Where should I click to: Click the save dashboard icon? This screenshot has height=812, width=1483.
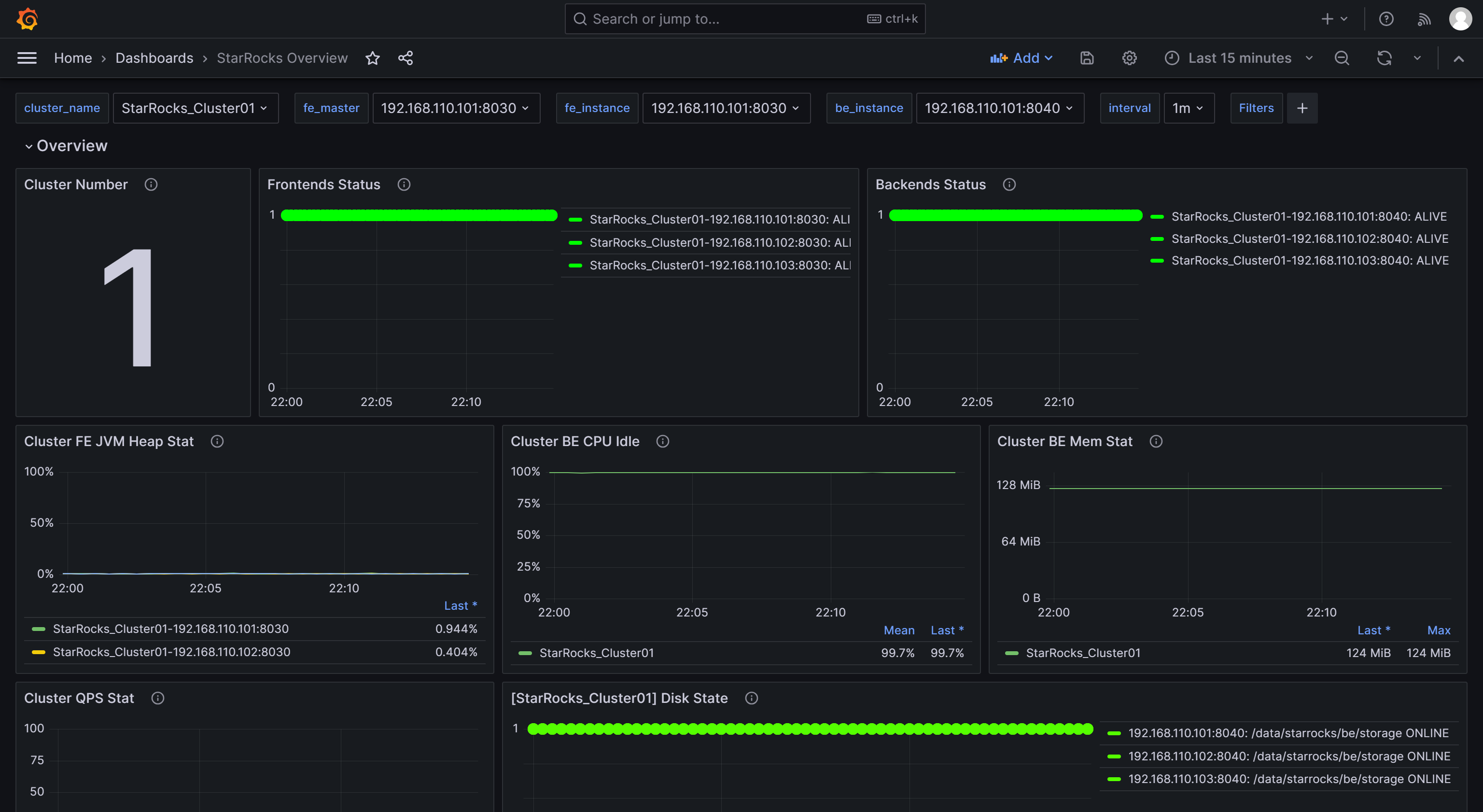point(1086,58)
